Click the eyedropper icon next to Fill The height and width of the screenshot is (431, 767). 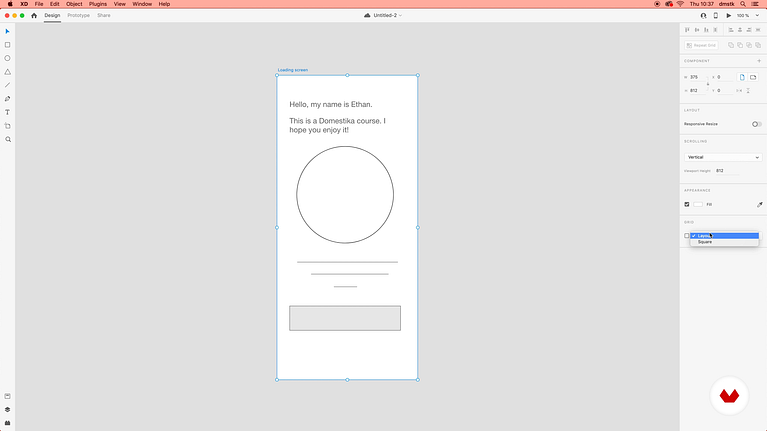click(x=760, y=204)
